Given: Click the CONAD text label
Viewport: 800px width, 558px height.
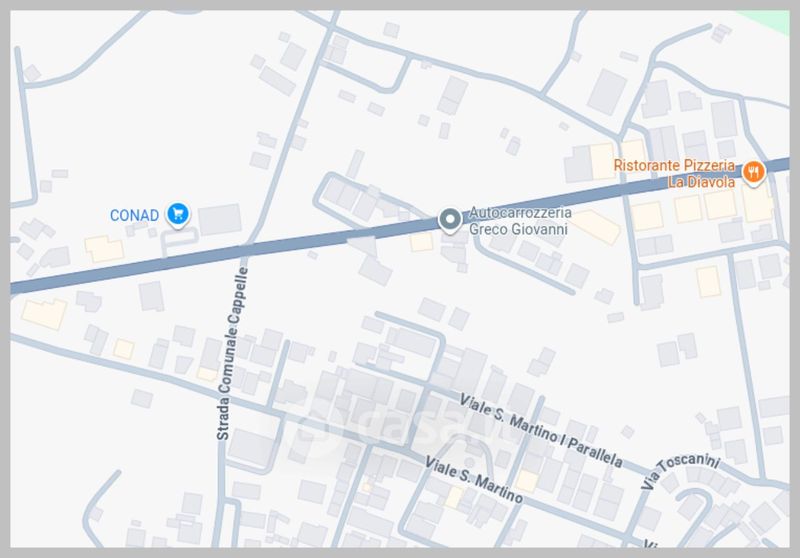Looking at the screenshot, I should (135, 215).
